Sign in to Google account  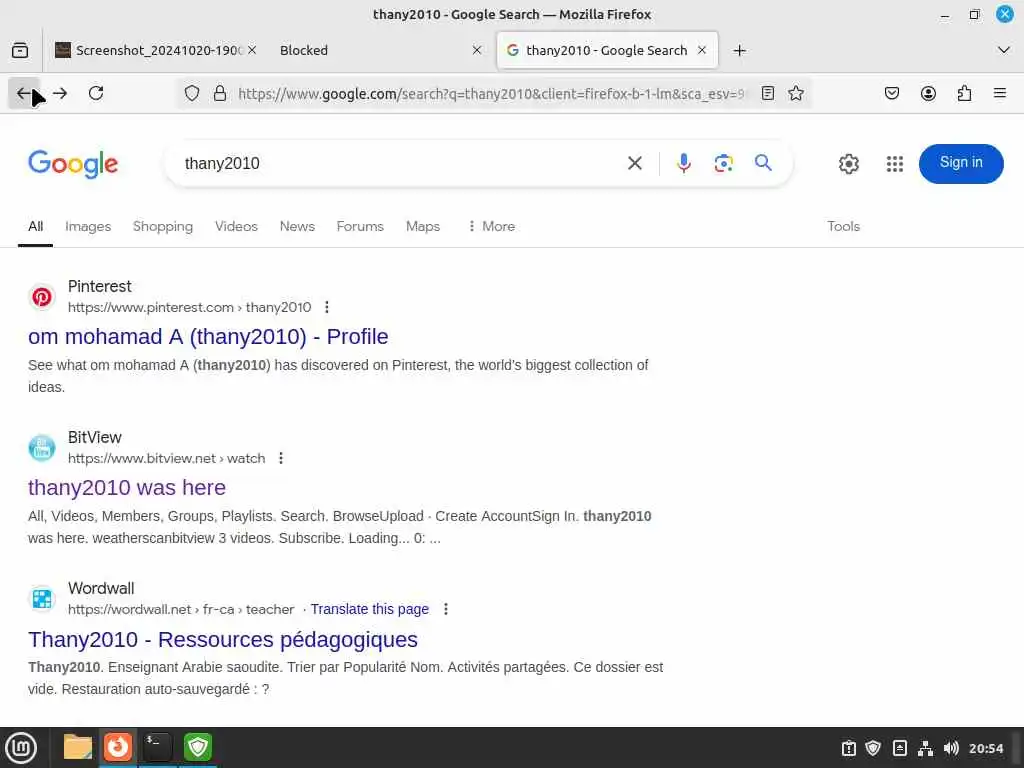click(961, 163)
